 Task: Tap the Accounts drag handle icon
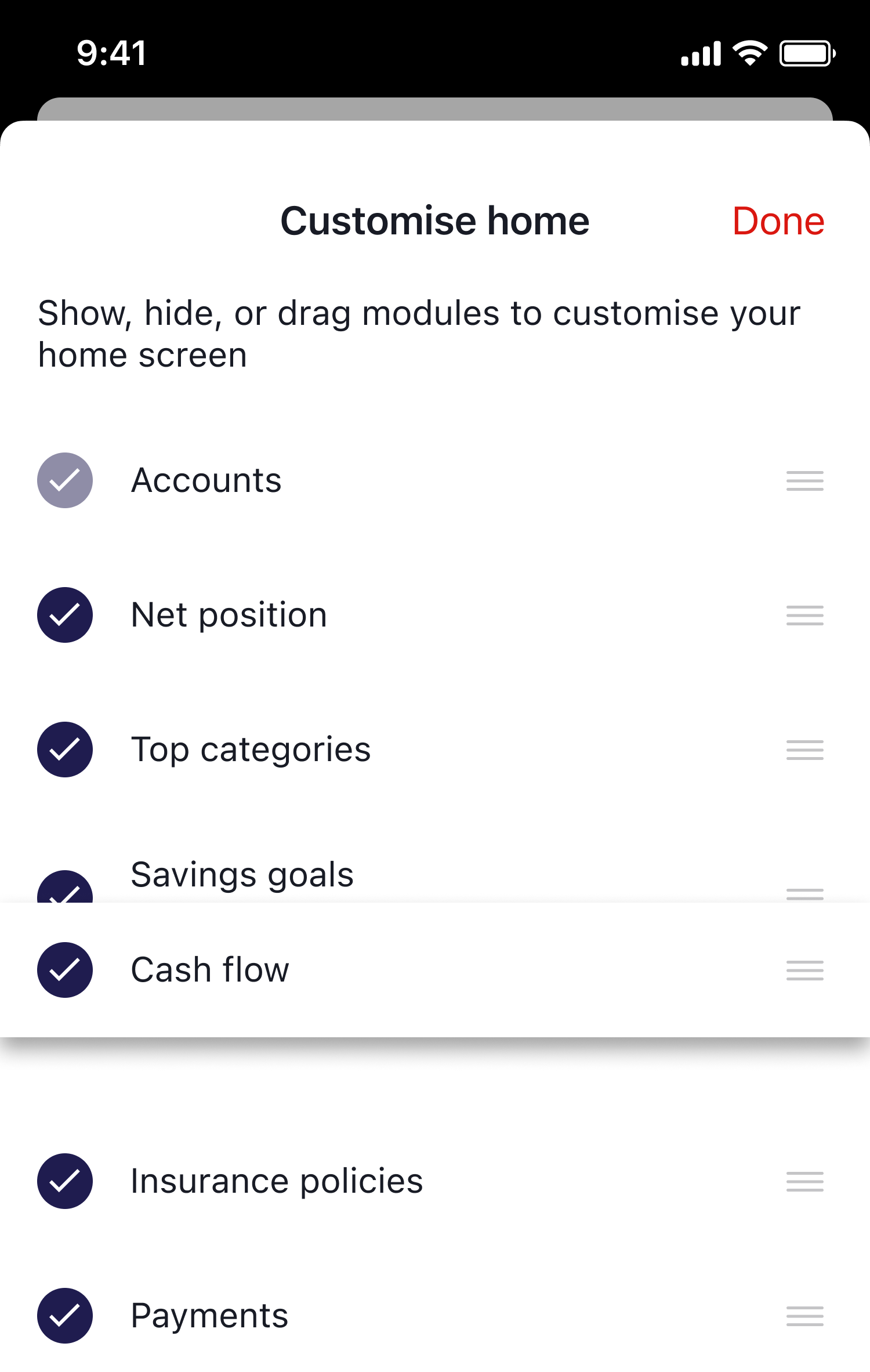(x=804, y=481)
